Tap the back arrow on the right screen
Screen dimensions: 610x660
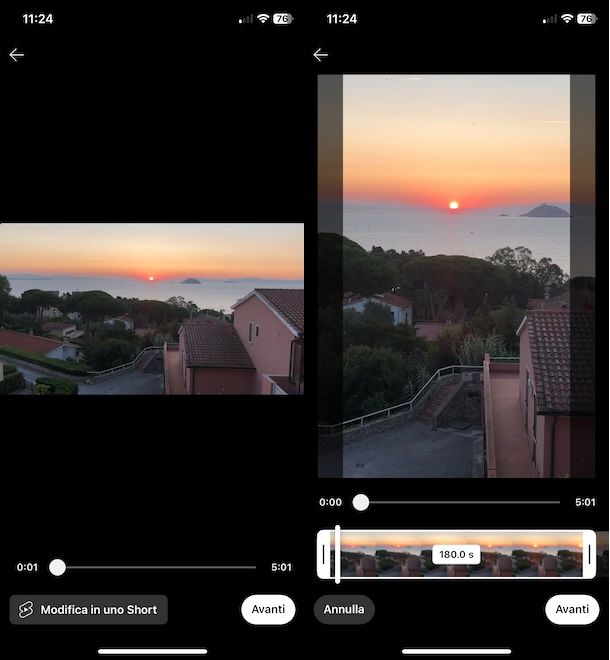click(x=320, y=55)
